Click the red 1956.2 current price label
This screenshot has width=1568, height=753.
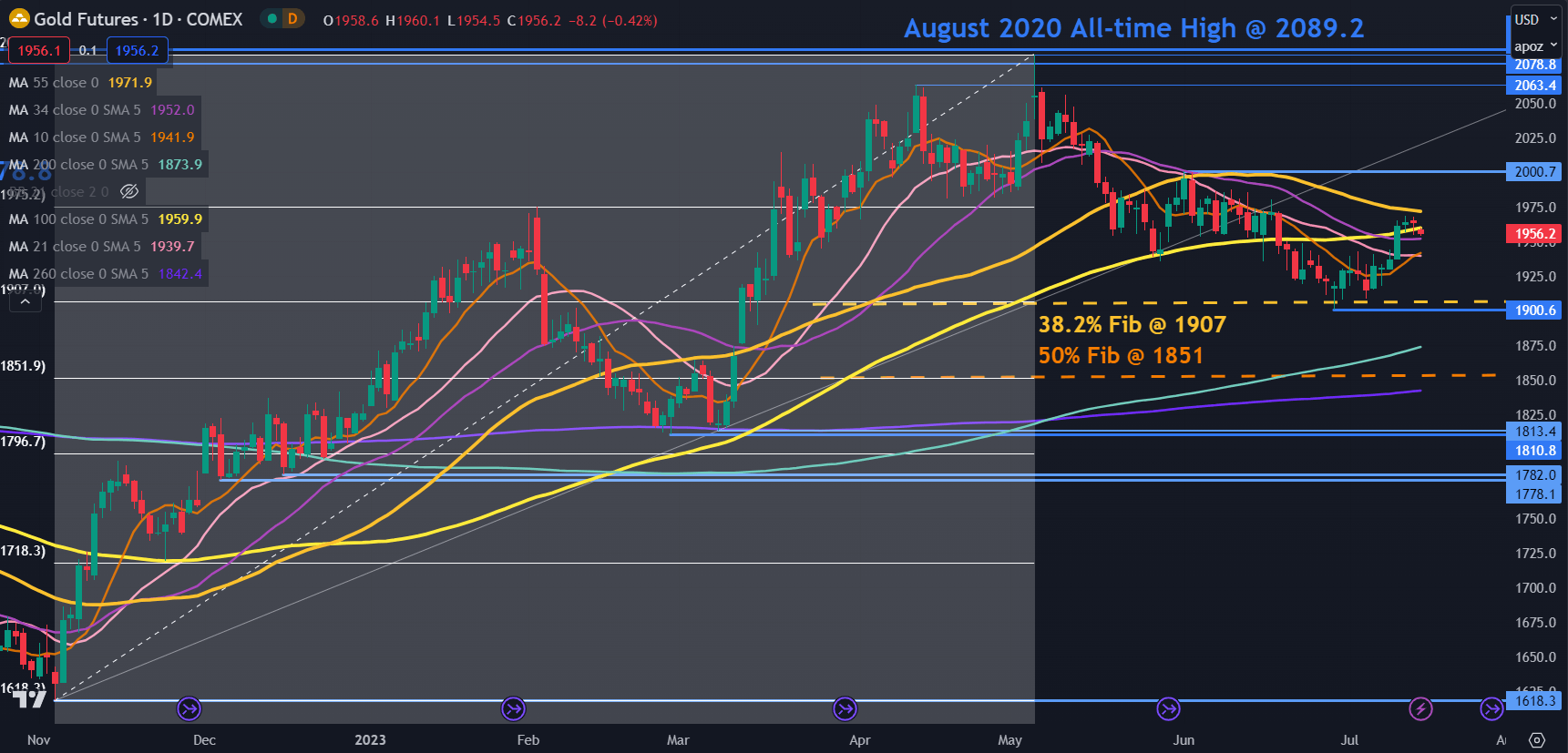[x=1535, y=234]
